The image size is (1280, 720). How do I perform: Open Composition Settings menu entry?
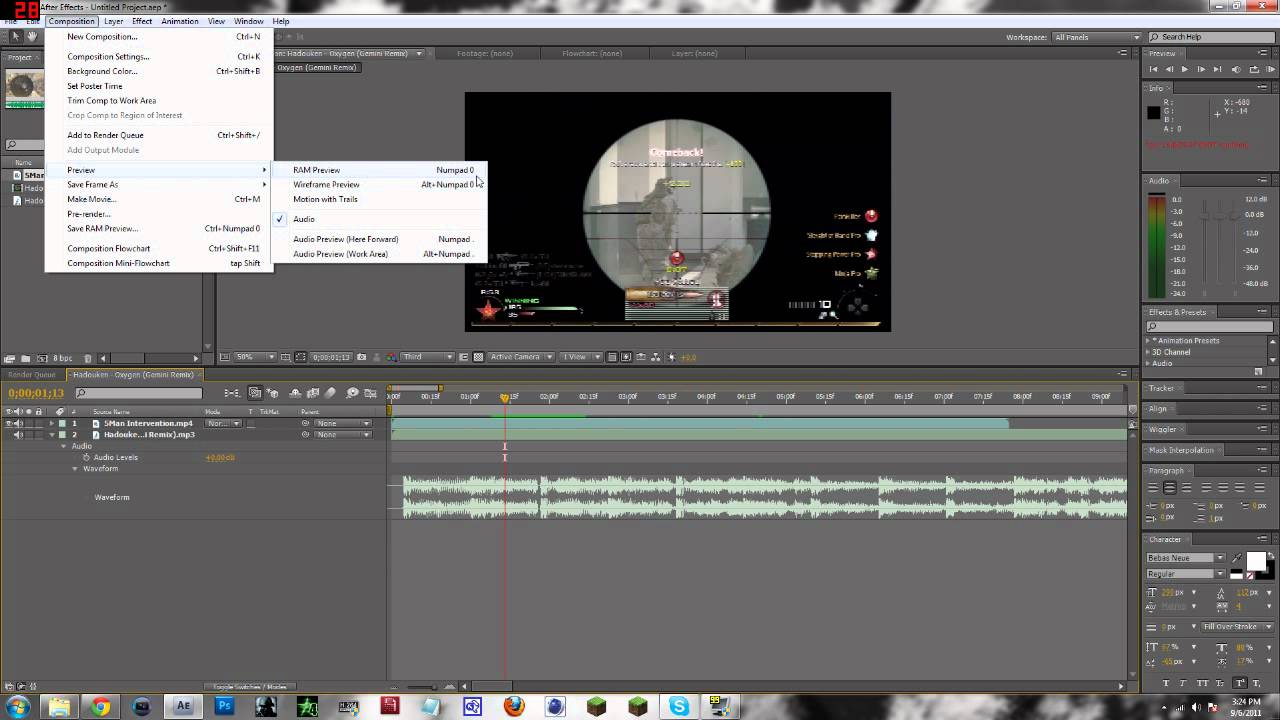159,57
